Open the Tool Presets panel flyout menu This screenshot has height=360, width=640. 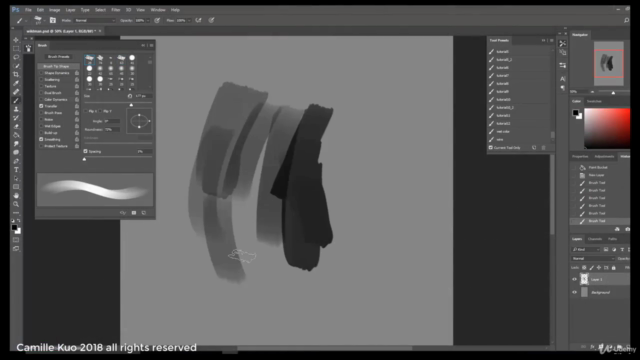point(551,40)
